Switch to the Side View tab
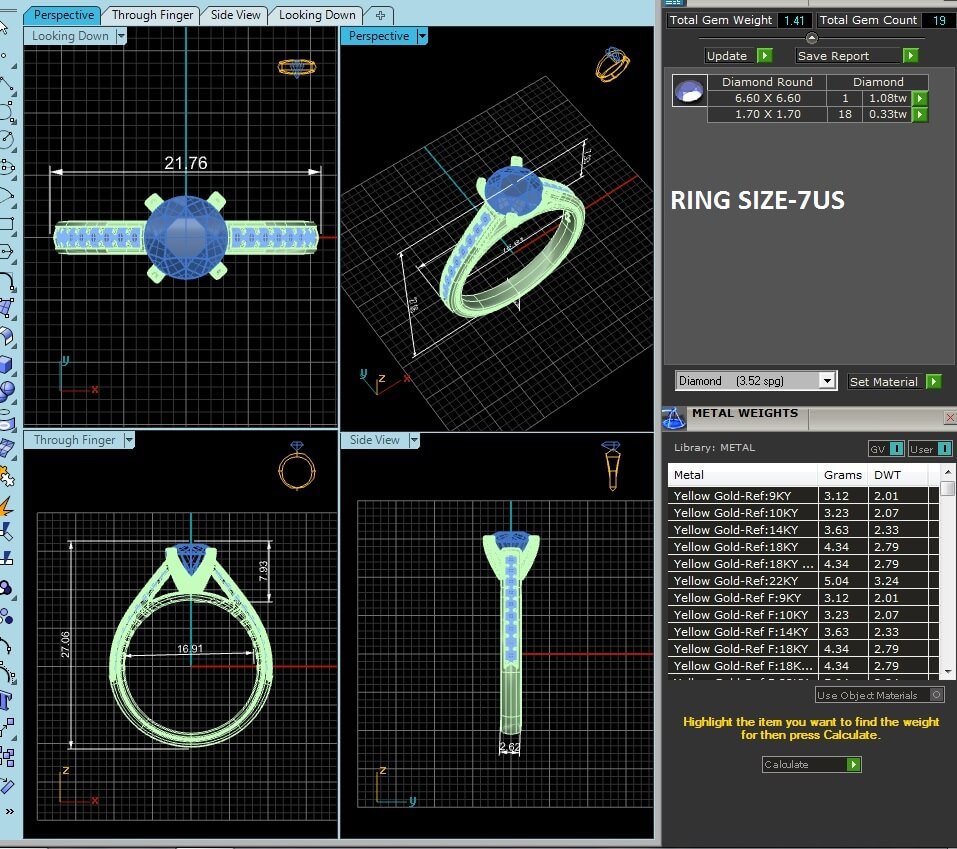Screen dimensions: 957x849 (236, 15)
